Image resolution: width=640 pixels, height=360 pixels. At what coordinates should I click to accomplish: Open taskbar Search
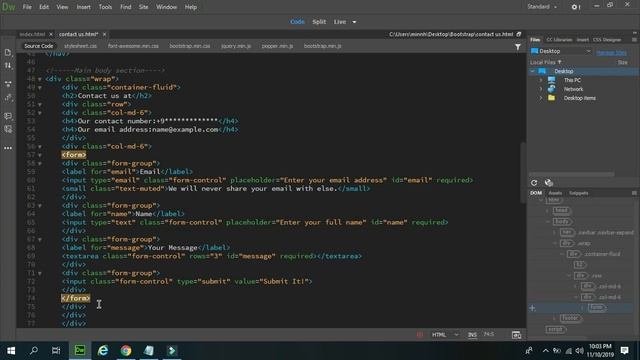click(34, 351)
